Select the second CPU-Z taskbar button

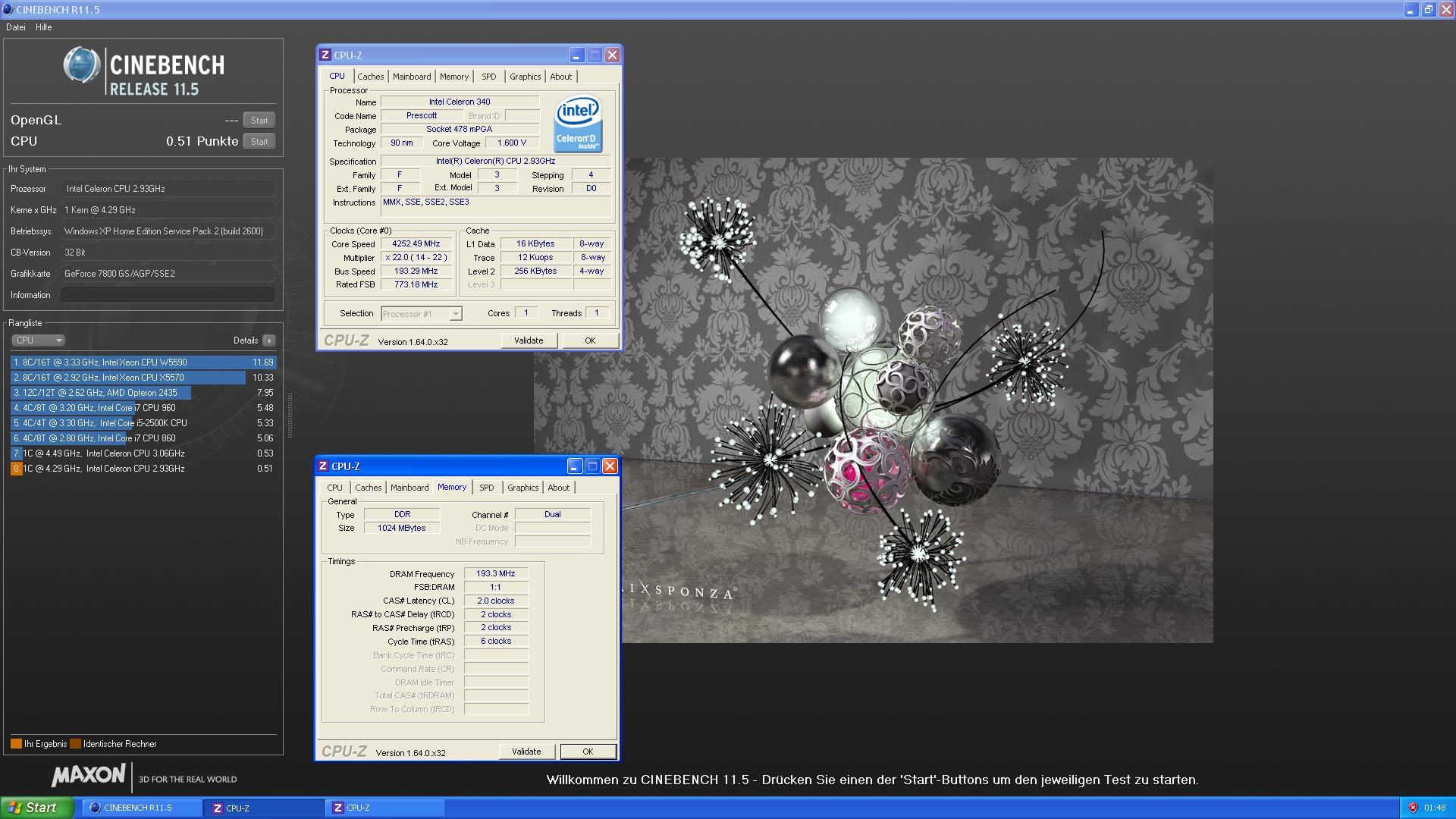tap(385, 808)
